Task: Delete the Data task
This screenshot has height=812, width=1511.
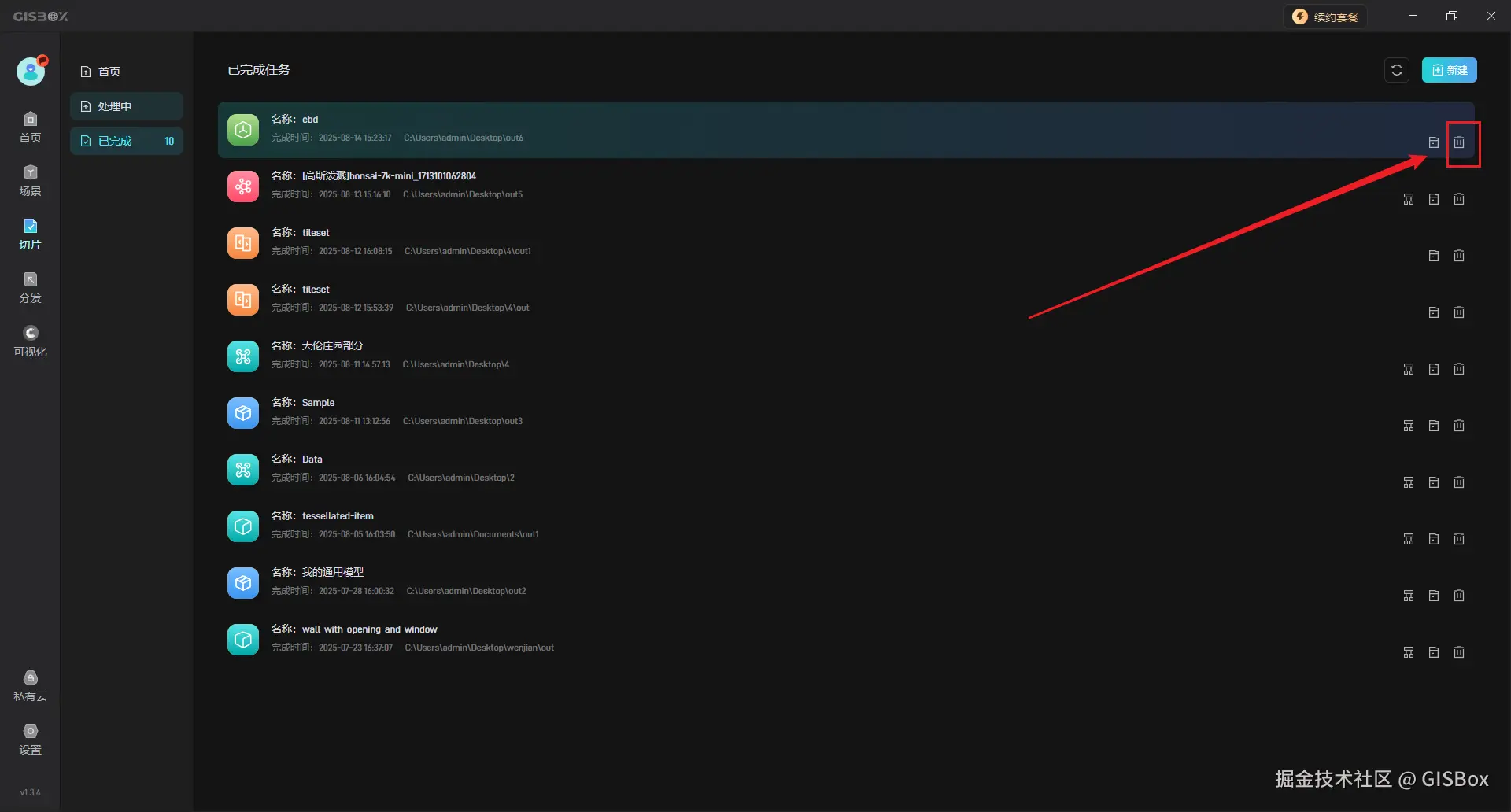Action: click(x=1459, y=482)
